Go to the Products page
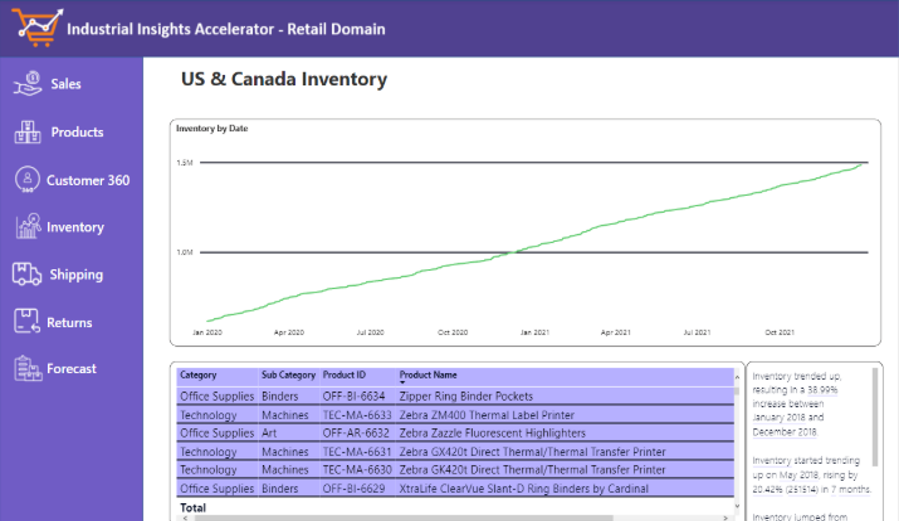 [x=77, y=132]
